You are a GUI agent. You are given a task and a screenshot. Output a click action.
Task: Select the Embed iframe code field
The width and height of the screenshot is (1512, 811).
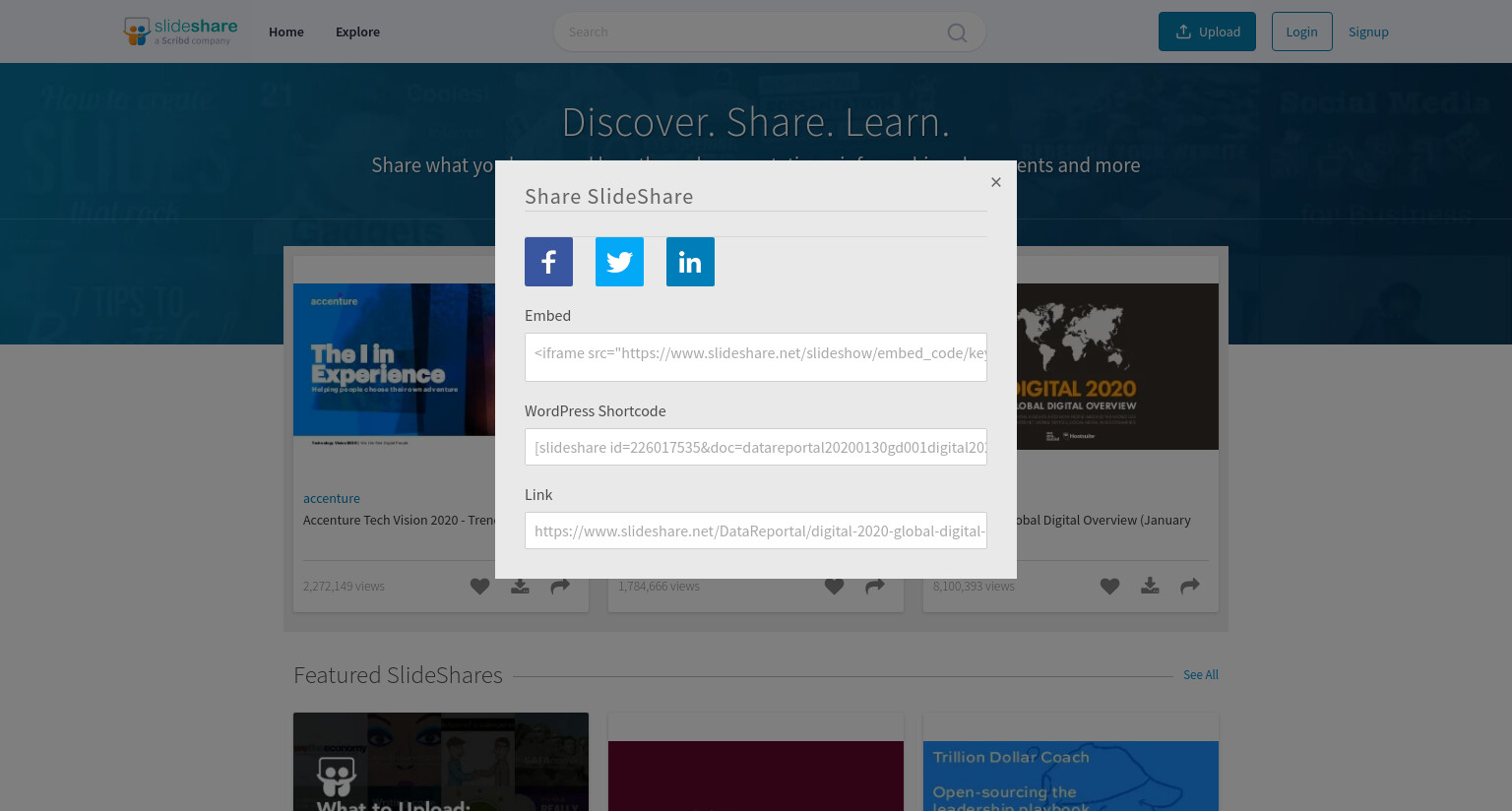(756, 356)
